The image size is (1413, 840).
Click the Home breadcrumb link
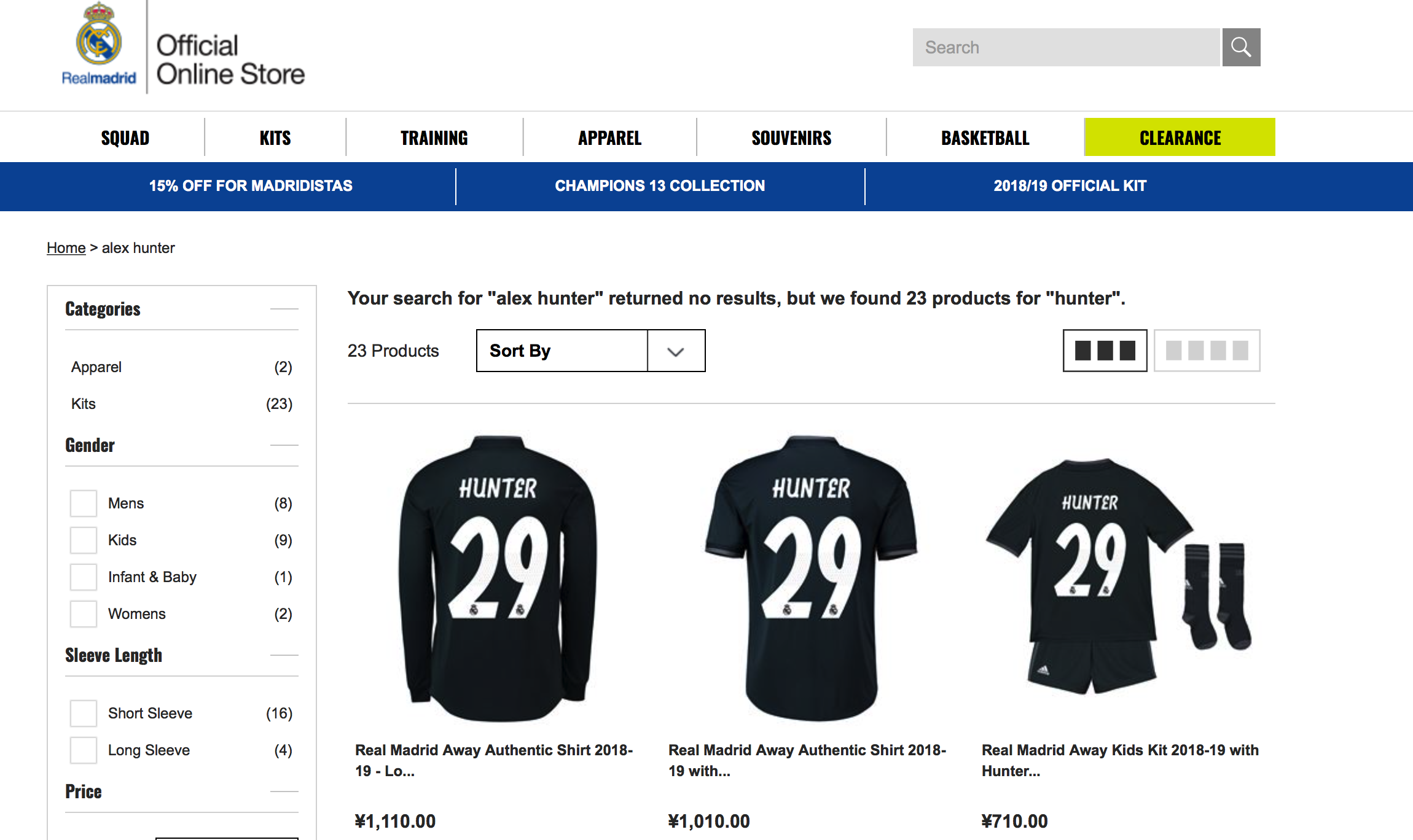(x=66, y=248)
